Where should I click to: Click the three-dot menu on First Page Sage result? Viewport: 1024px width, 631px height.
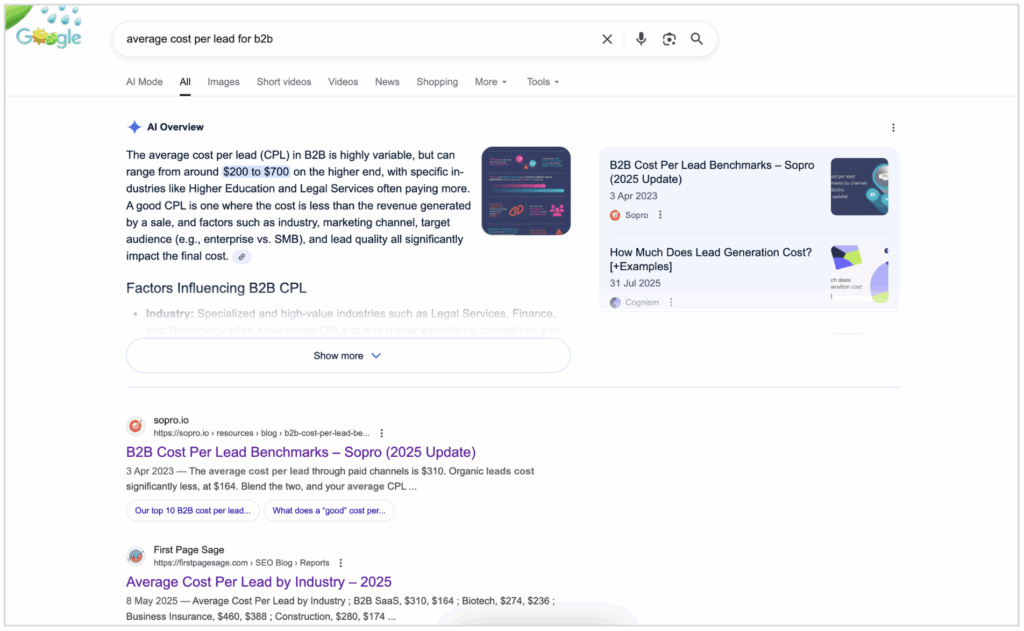(x=340, y=563)
